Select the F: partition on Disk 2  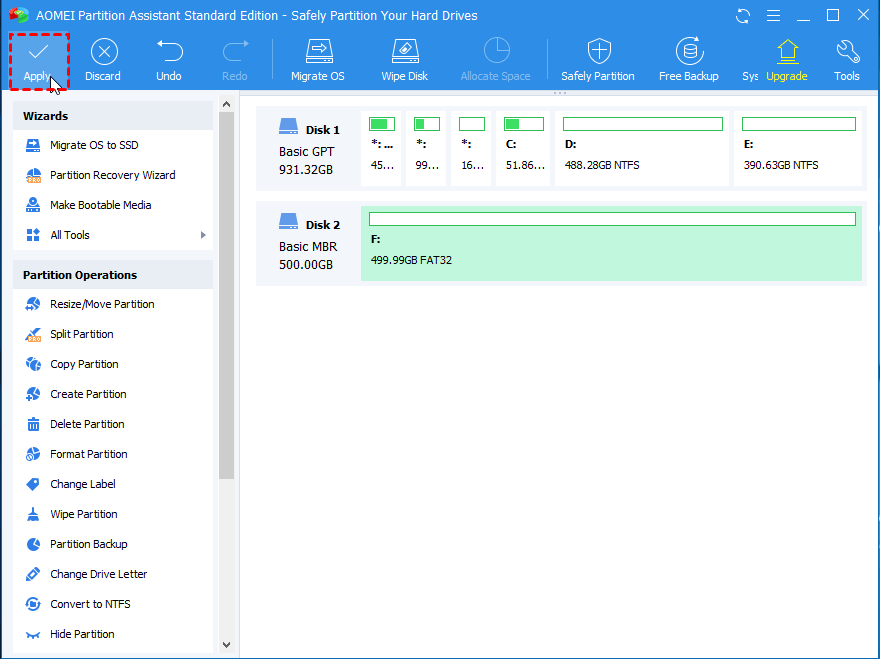[611, 245]
